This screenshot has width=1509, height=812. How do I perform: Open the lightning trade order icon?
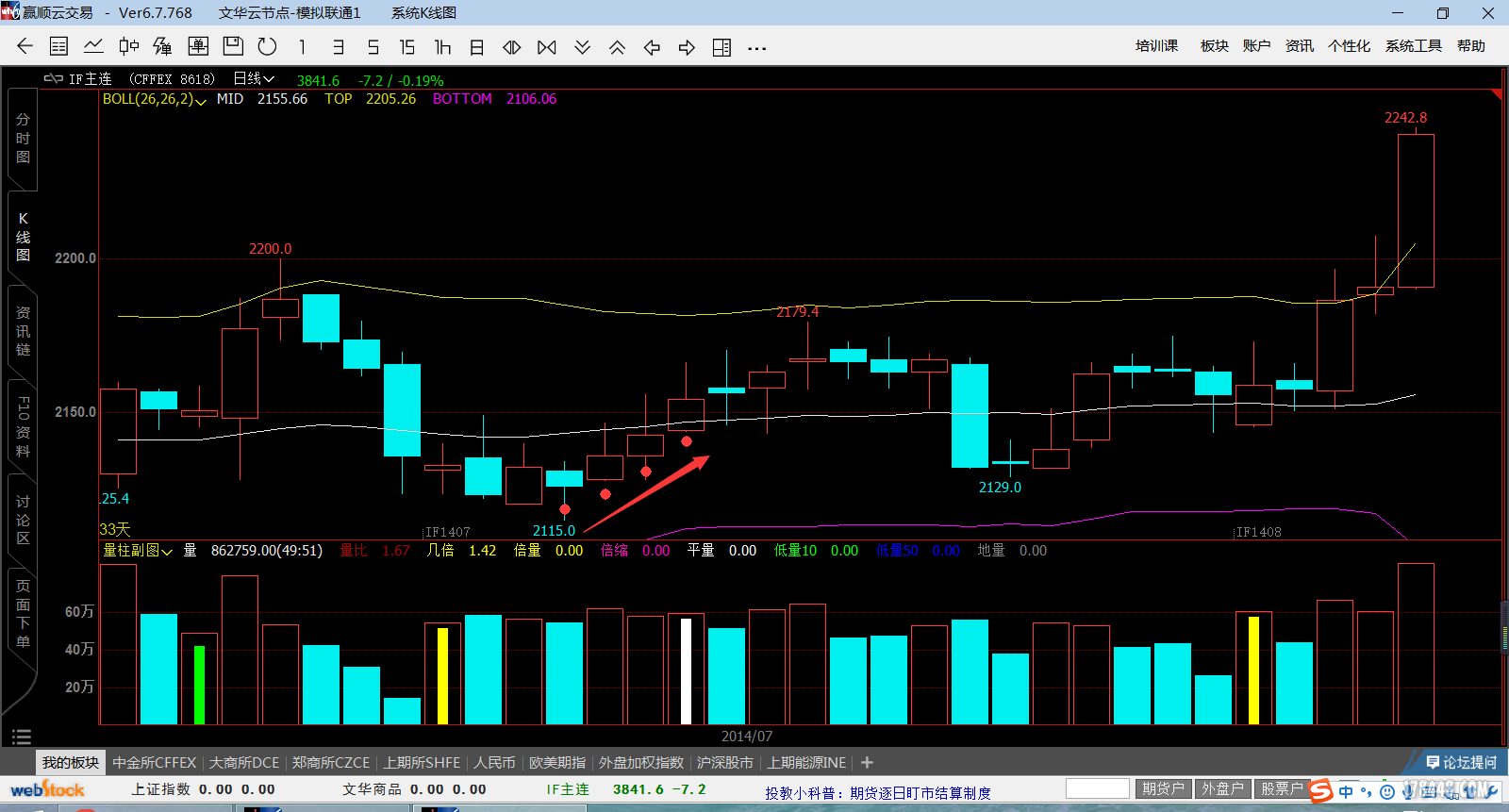(x=163, y=46)
